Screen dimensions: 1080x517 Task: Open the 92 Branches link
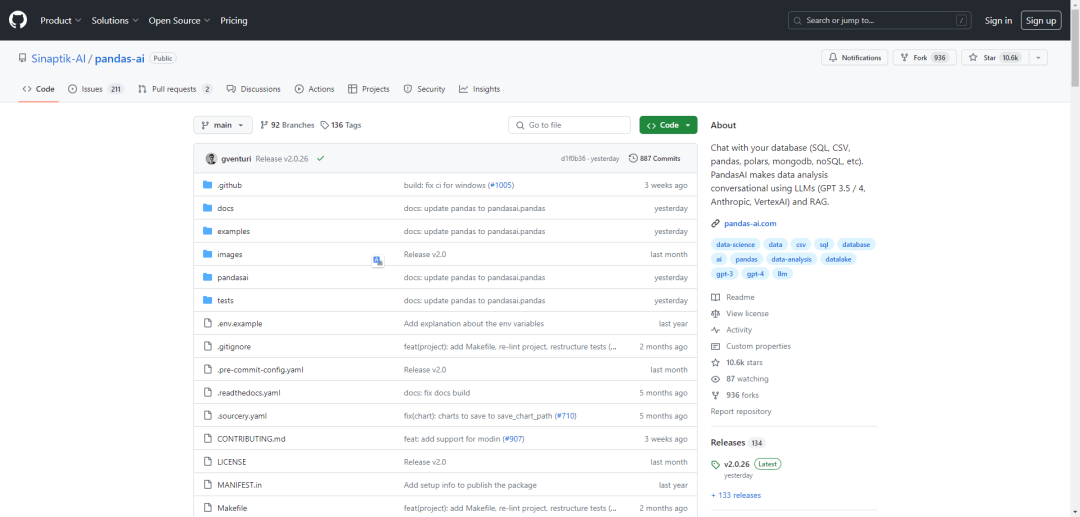[287, 125]
